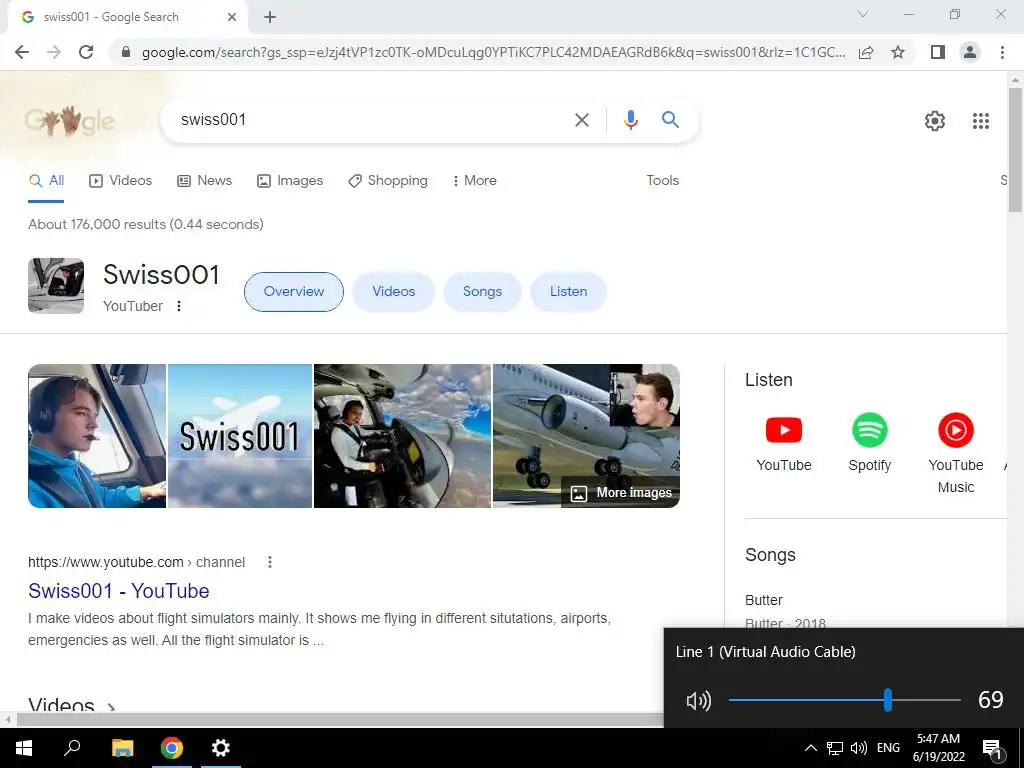Open the Google apps grid
The image size is (1024, 768).
pos(980,121)
